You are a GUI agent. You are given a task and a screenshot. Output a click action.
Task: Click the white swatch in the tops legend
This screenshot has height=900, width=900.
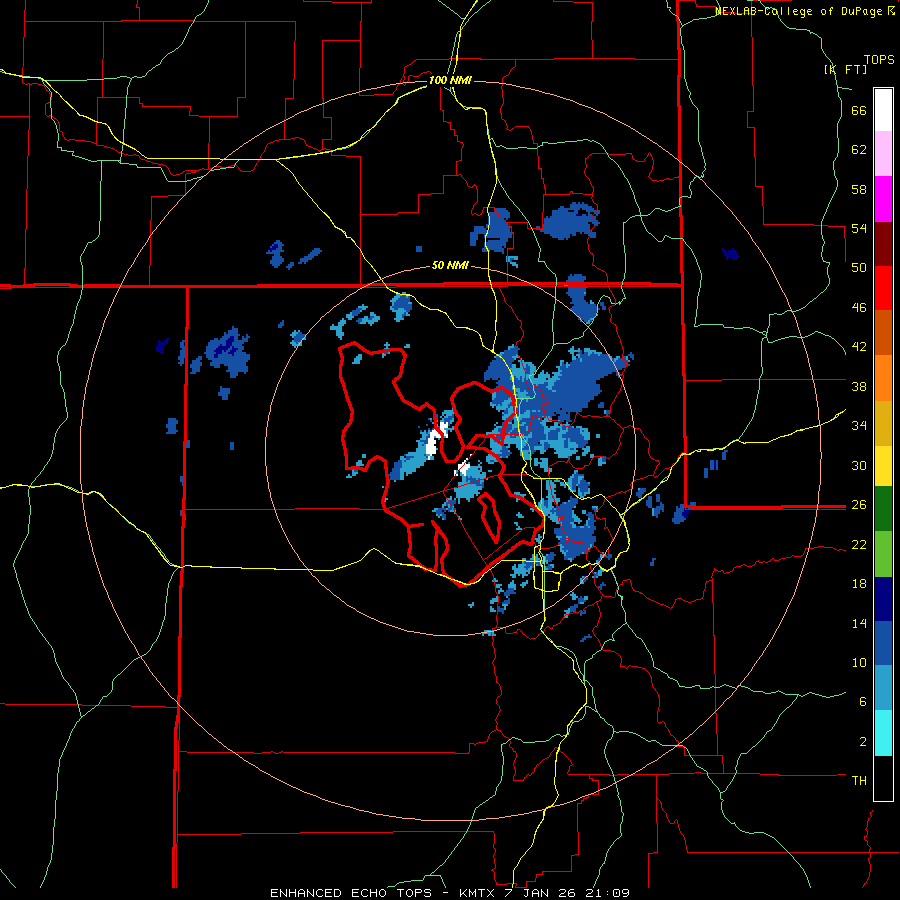(x=883, y=110)
